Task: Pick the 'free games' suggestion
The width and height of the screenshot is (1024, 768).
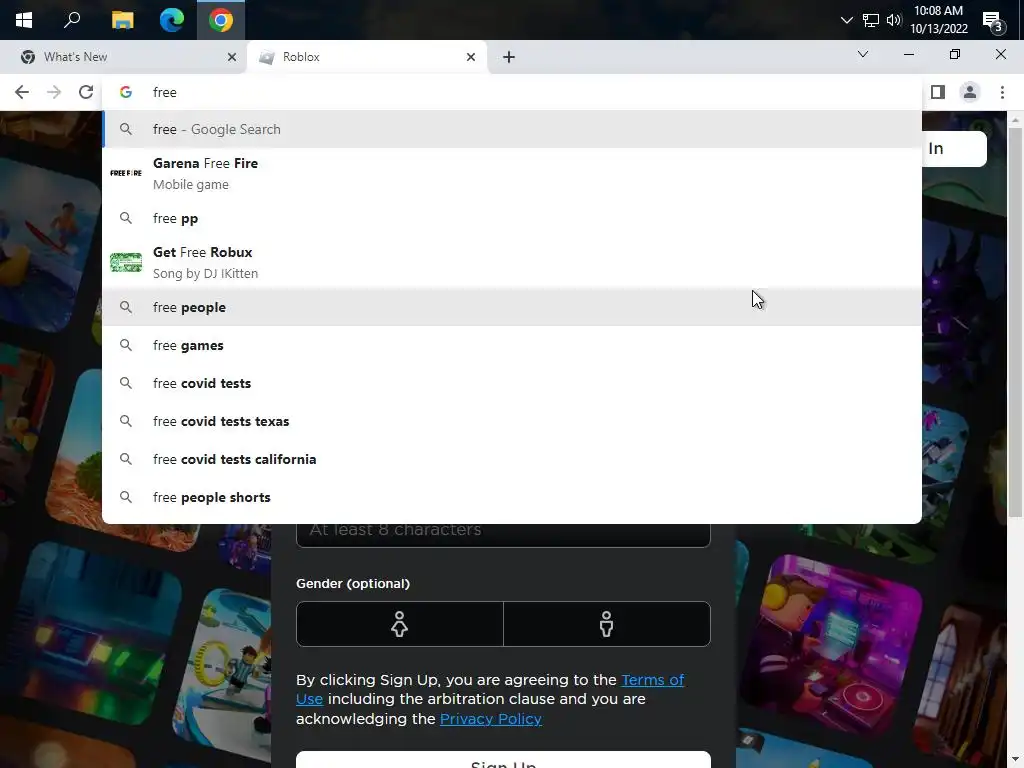Action: [512, 345]
